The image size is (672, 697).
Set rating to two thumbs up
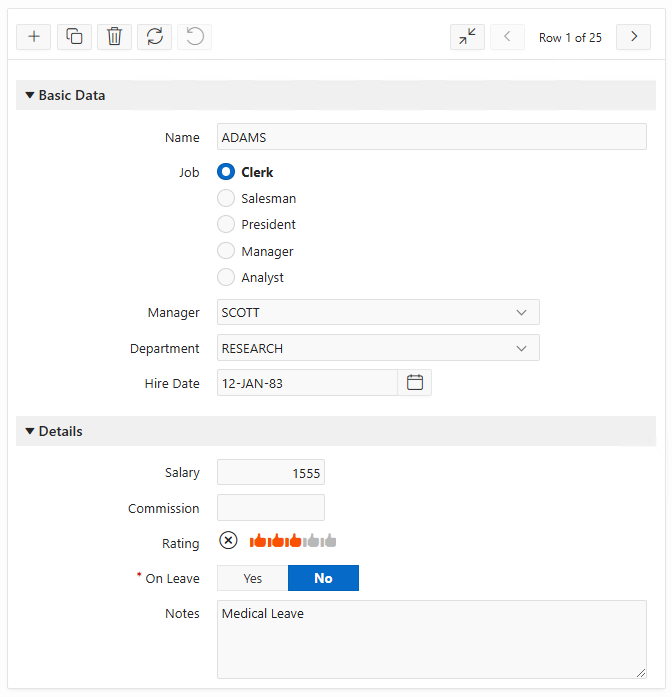(276, 541)
